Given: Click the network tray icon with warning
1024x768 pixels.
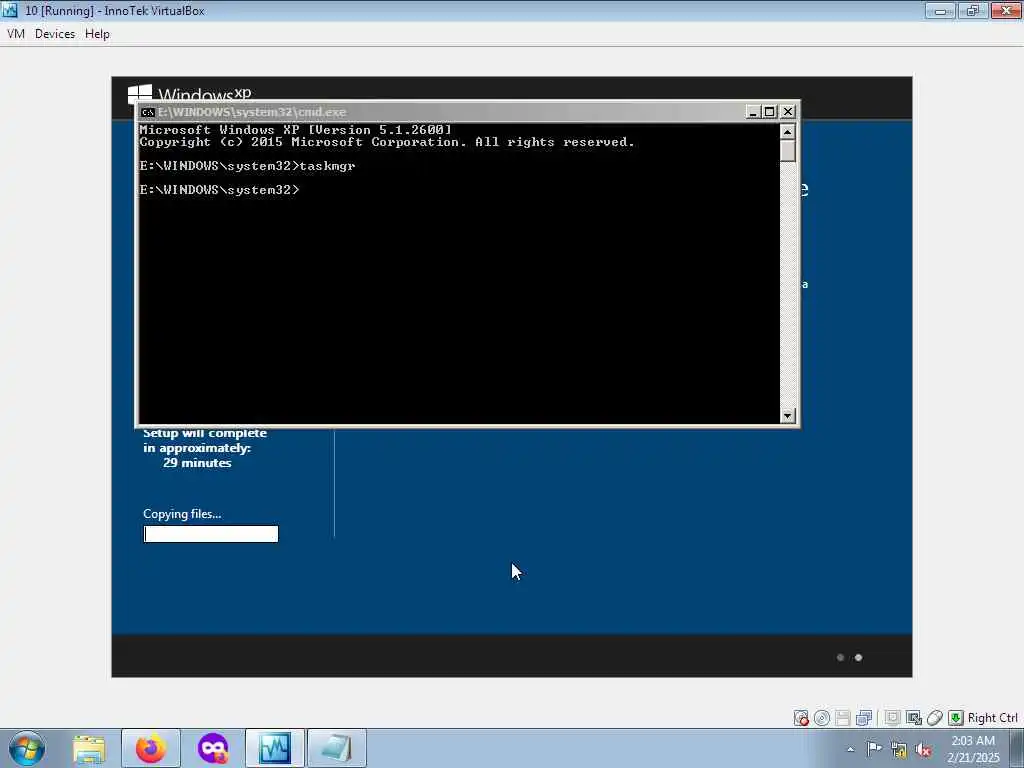Looking at the screenshot, I should [x=899, y=750].
